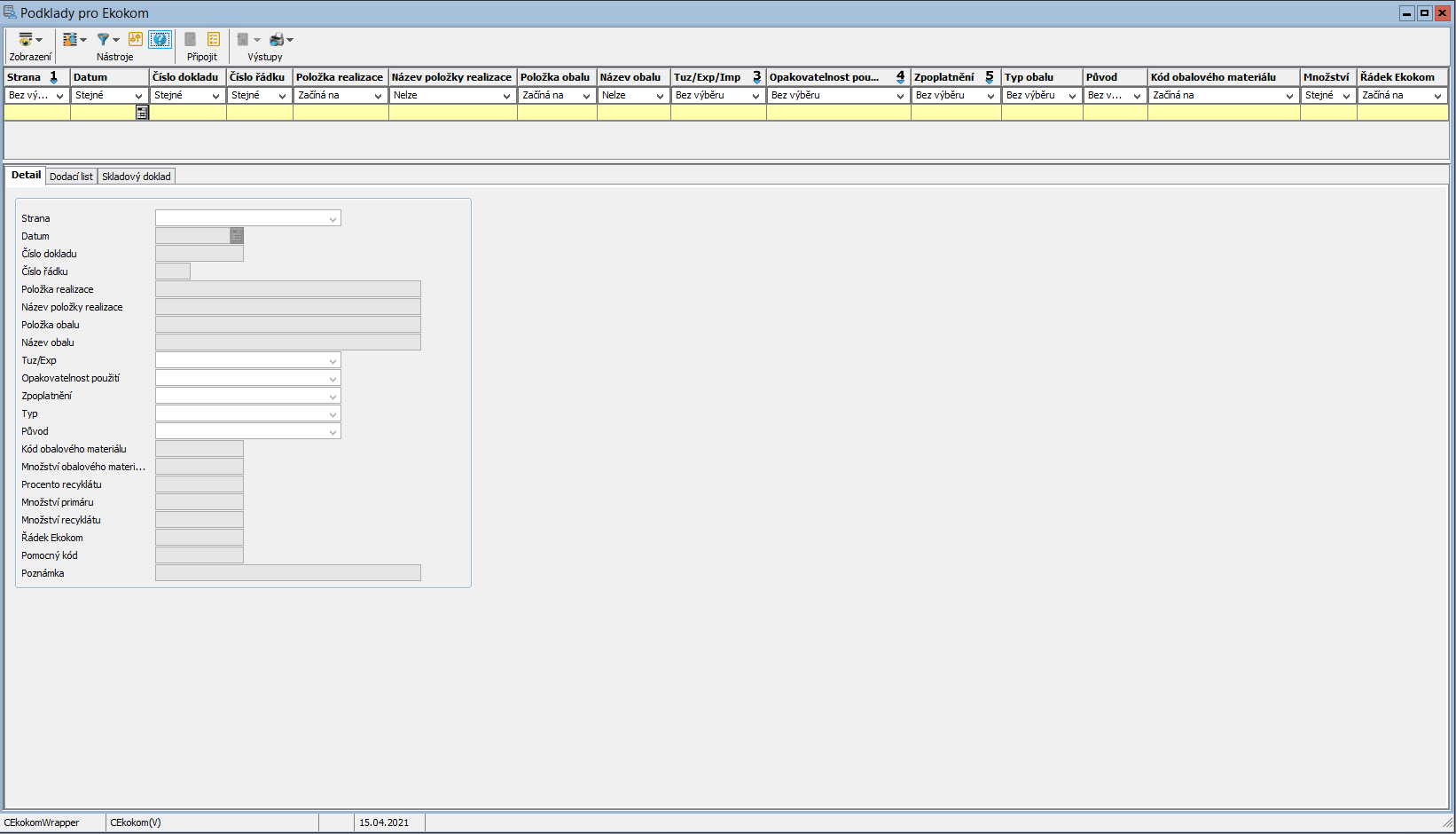Open the Původ dropdown in Detail form
This screenshot has width=1456, height=834.
coord(333,432)
